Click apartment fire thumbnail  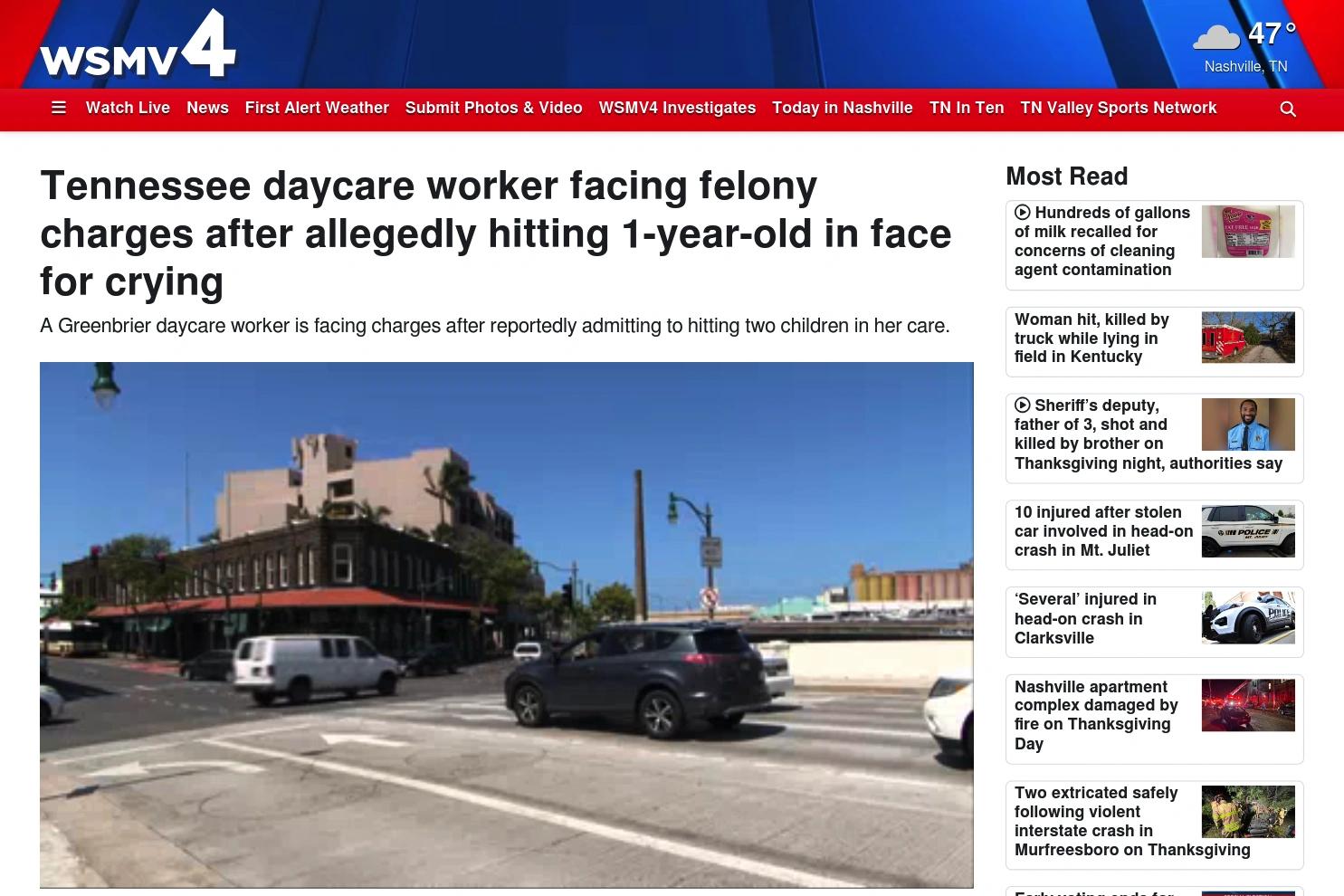(1248, 705)
